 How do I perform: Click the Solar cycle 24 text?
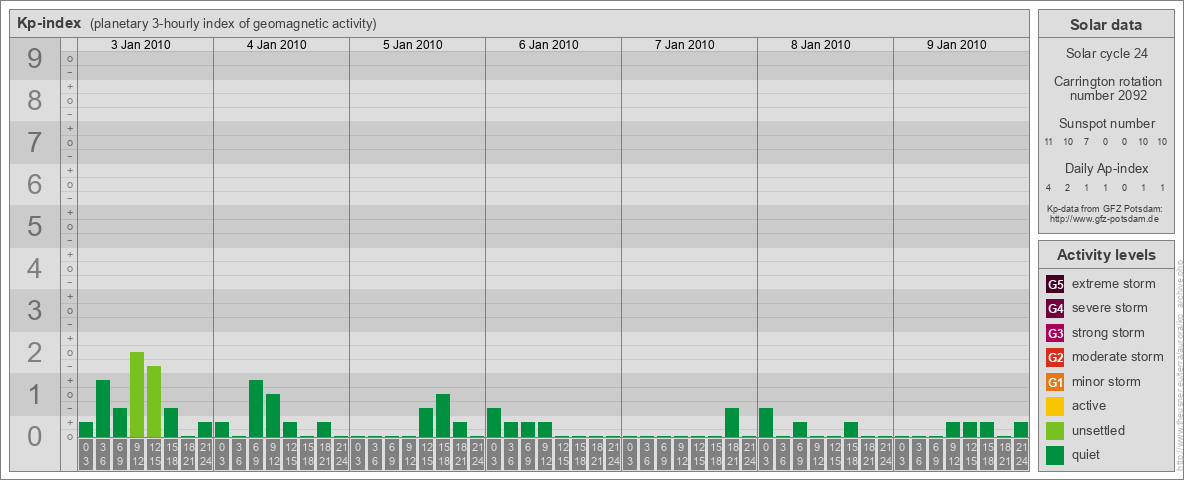tap(1106, 54)
